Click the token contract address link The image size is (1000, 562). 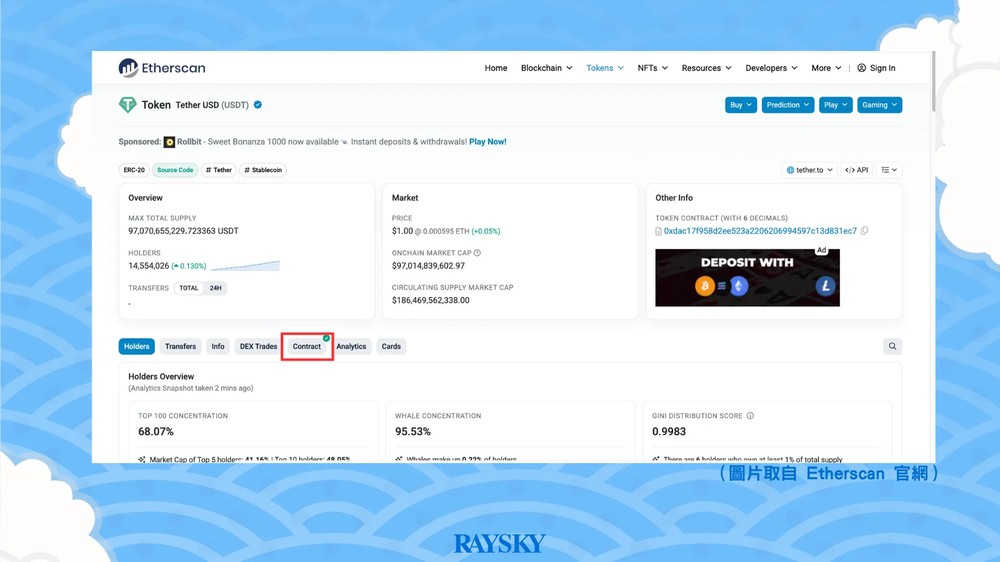(x=760, y=231)
